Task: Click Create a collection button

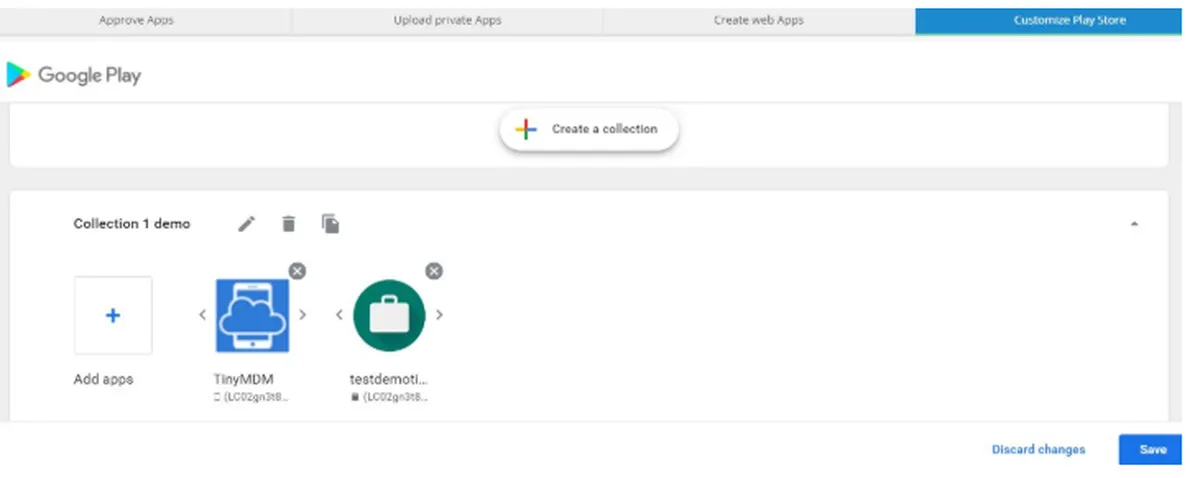Action: [x=589, y=129]
